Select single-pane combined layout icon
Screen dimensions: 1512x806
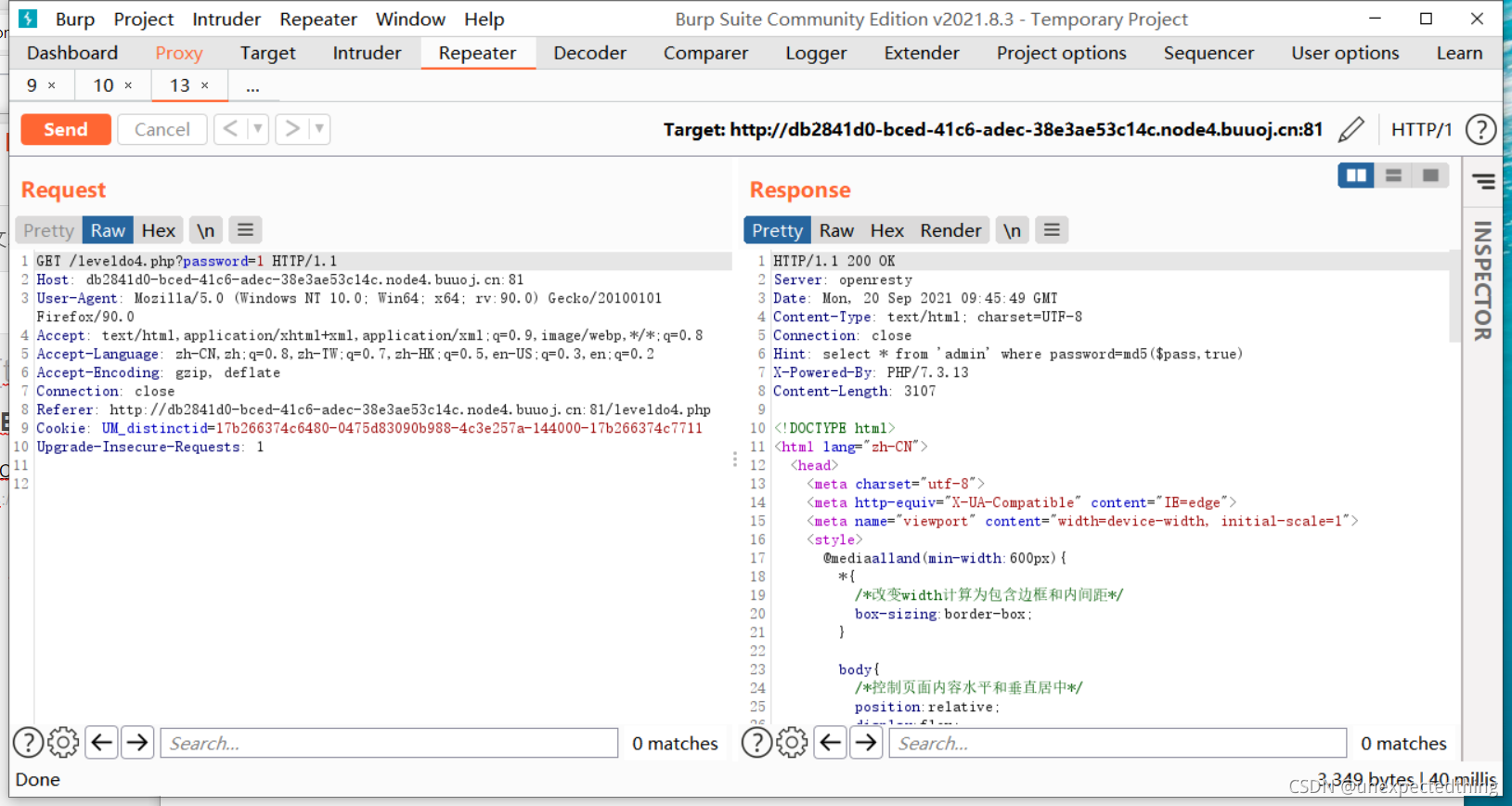pyautogui.click(x=1430, y=175)
